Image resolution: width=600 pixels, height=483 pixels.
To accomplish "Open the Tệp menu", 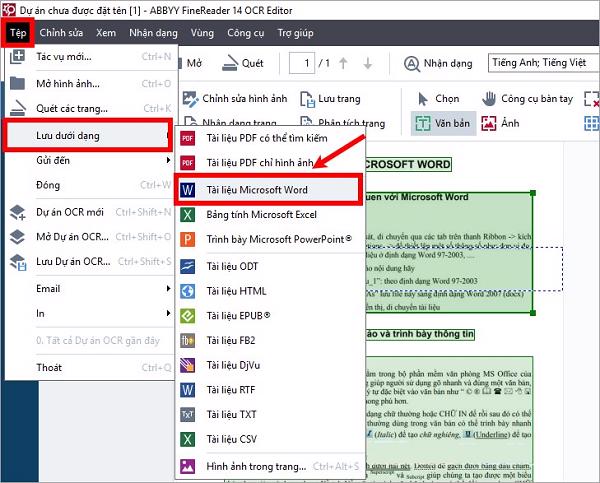I will tap(18, 33).
